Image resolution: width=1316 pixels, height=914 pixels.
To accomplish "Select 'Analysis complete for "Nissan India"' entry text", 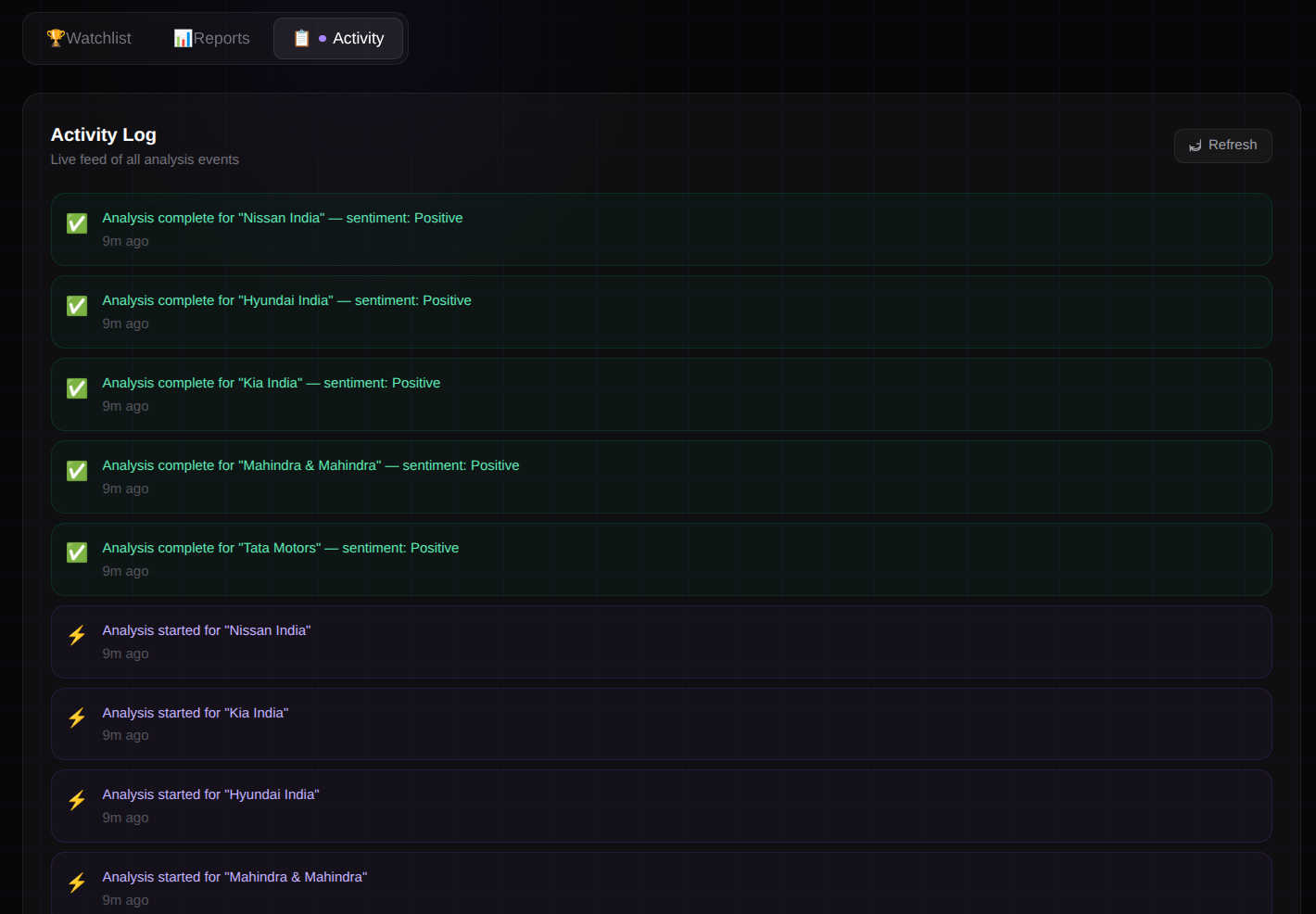I will point(283,218).
